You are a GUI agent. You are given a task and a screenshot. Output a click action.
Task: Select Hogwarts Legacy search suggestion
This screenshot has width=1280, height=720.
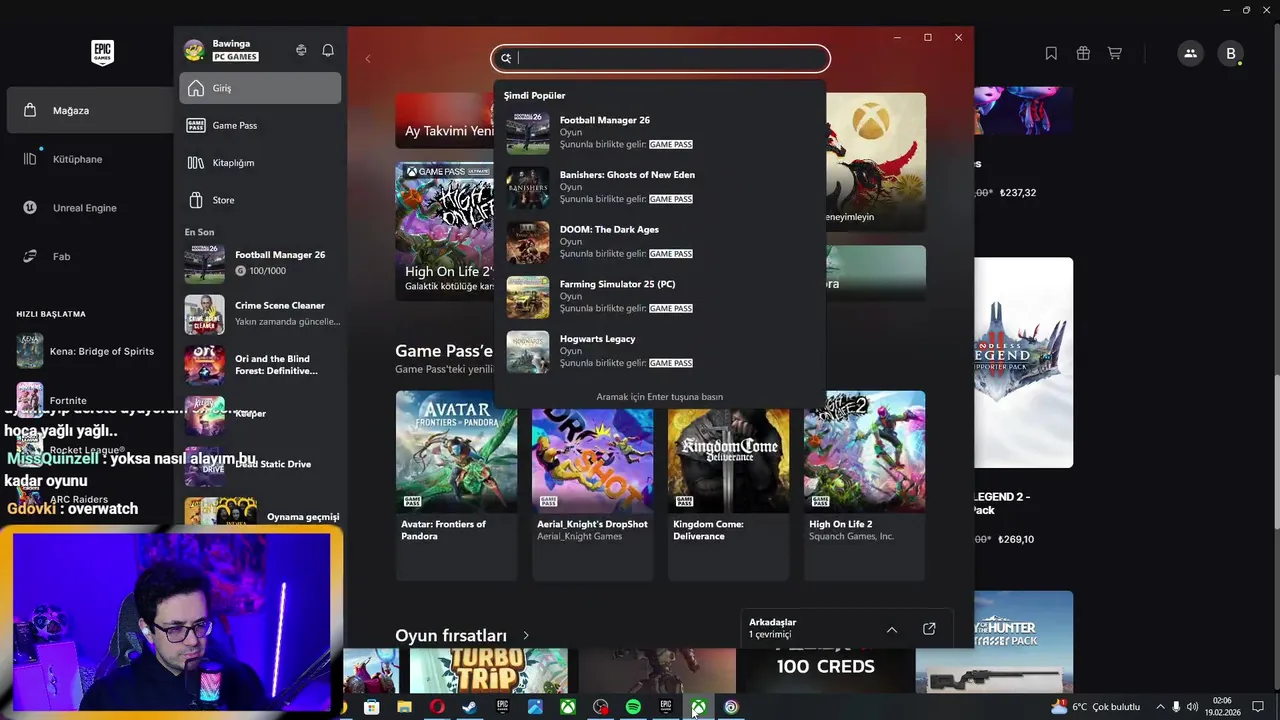tap(660, 351)
